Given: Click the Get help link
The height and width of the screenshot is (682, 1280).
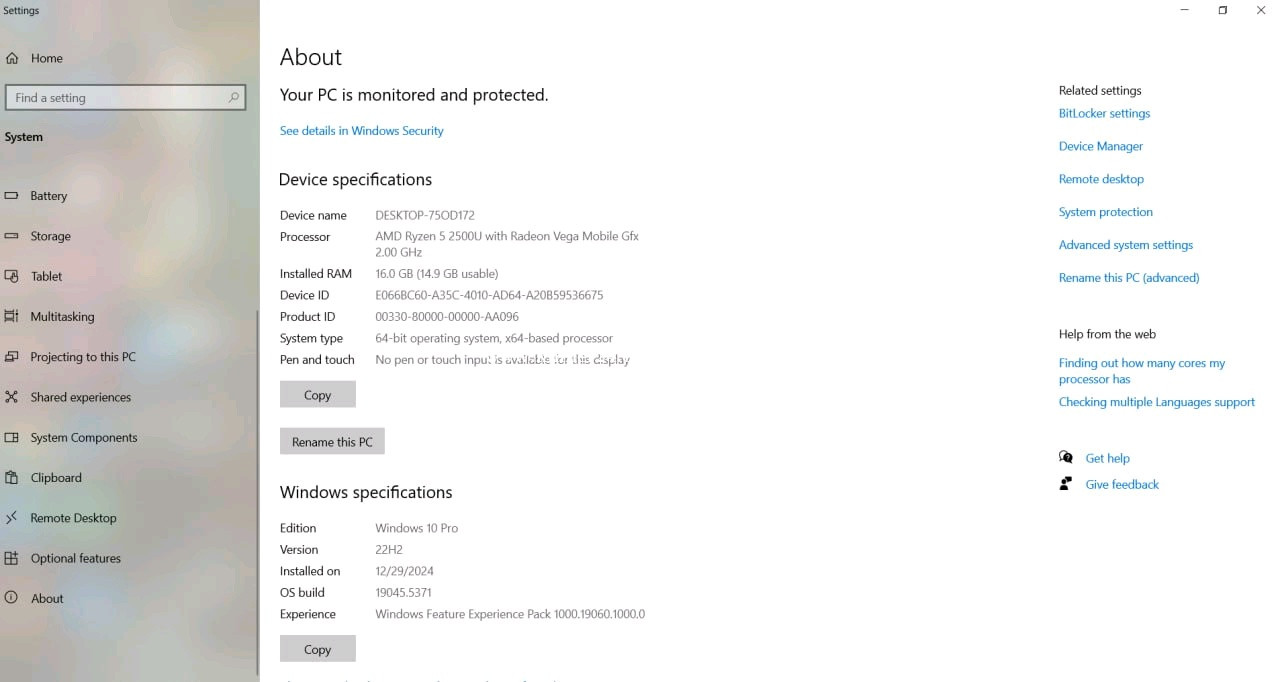Looking at the screenshot, I should tap(1107, 458).
